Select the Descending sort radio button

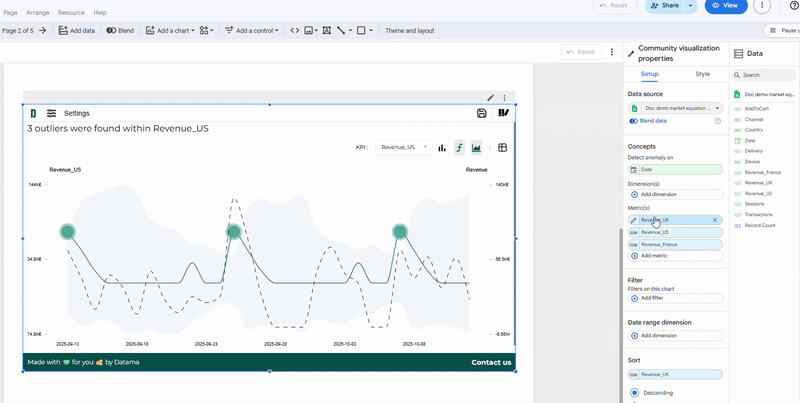click(634, 392)
